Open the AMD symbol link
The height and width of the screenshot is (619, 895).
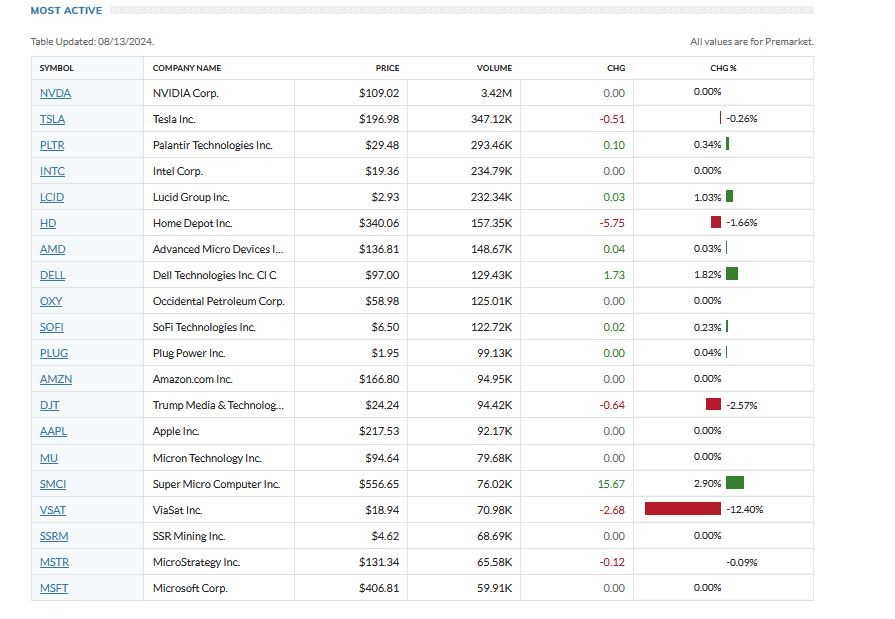pyautogui.click(x=52, y=249)
